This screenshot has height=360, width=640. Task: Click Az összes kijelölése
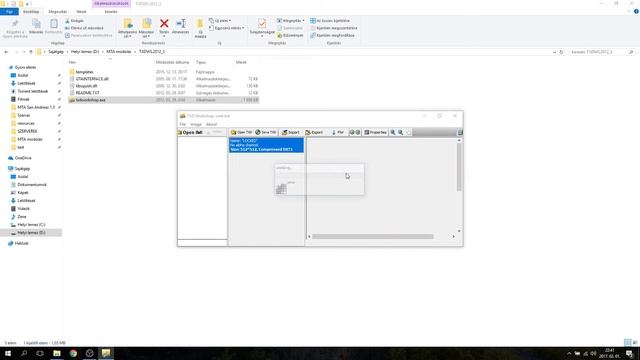330,21
